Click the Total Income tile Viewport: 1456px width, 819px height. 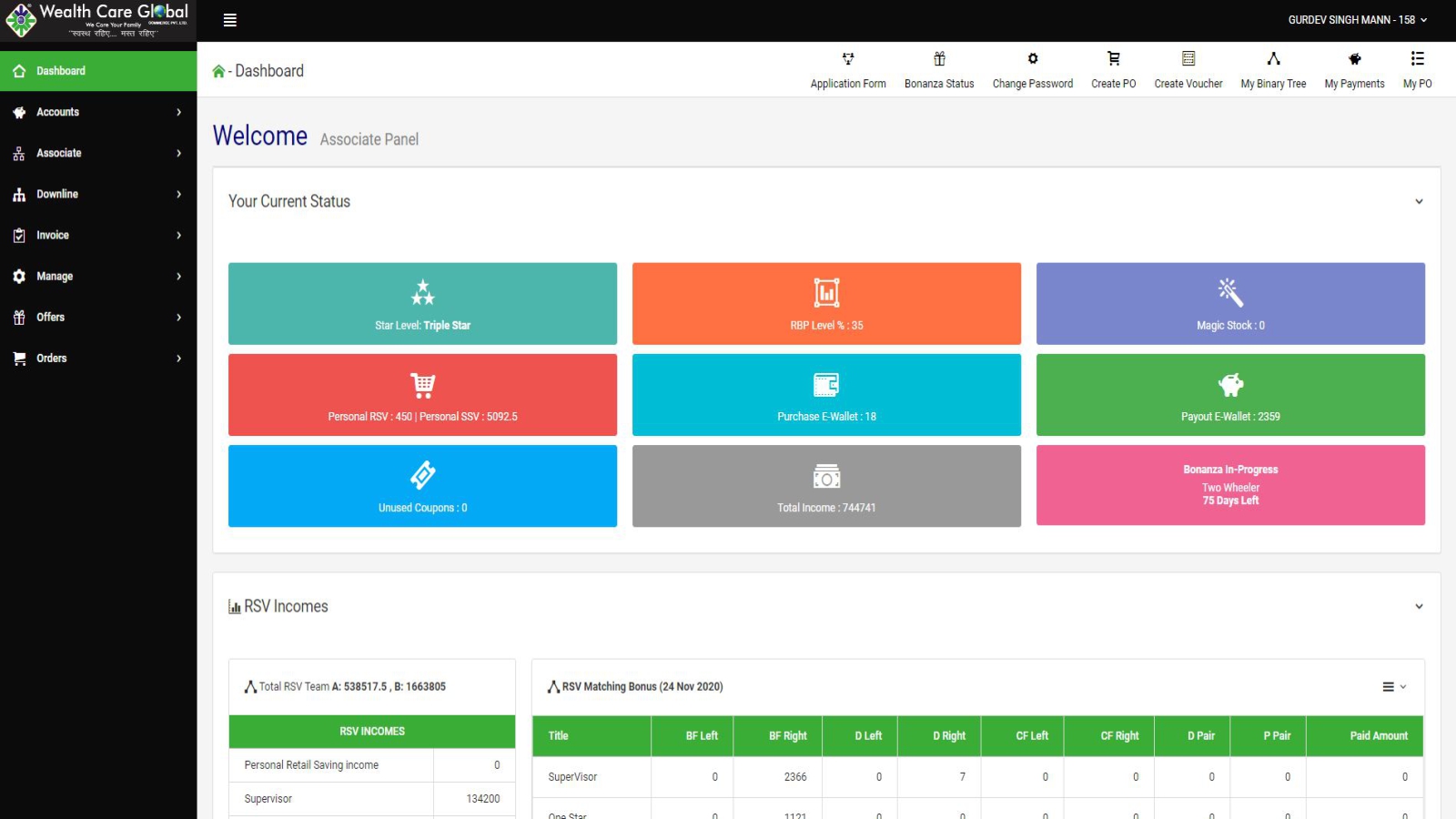click(826, 486)
